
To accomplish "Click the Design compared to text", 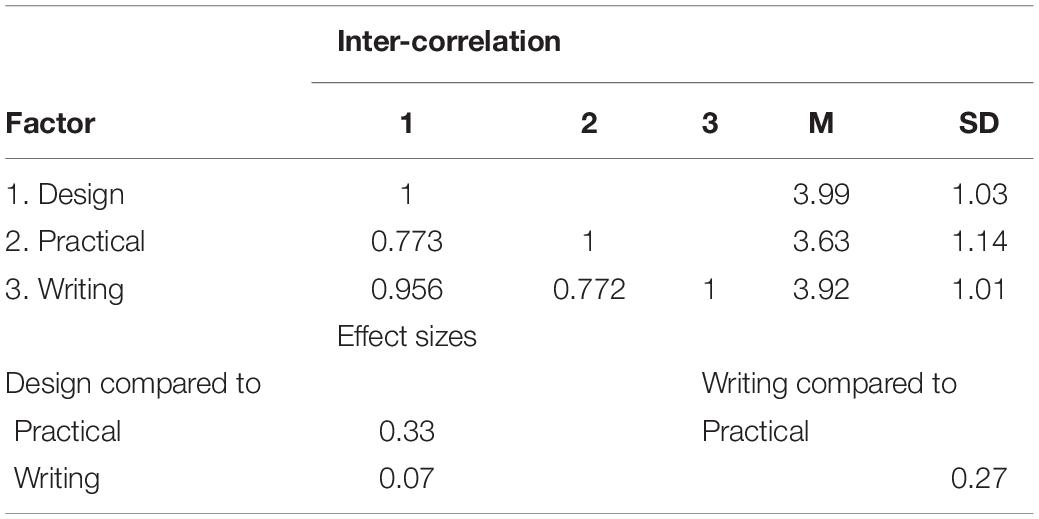I will 133,384.
